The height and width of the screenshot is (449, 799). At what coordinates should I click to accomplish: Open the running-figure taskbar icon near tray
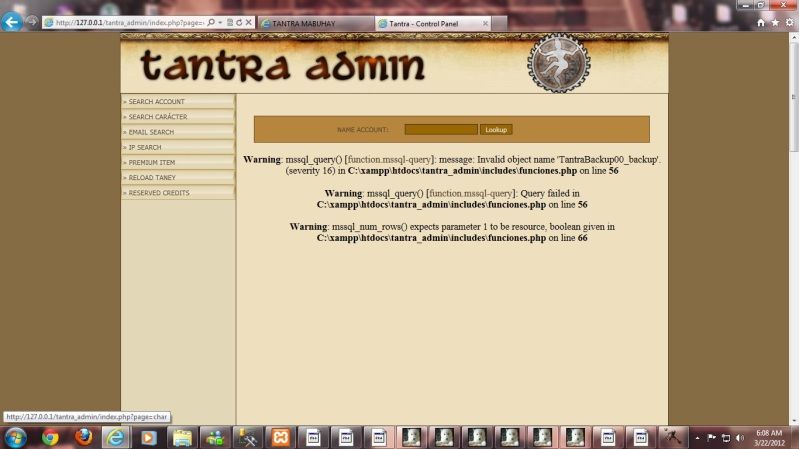click(673, 437)
